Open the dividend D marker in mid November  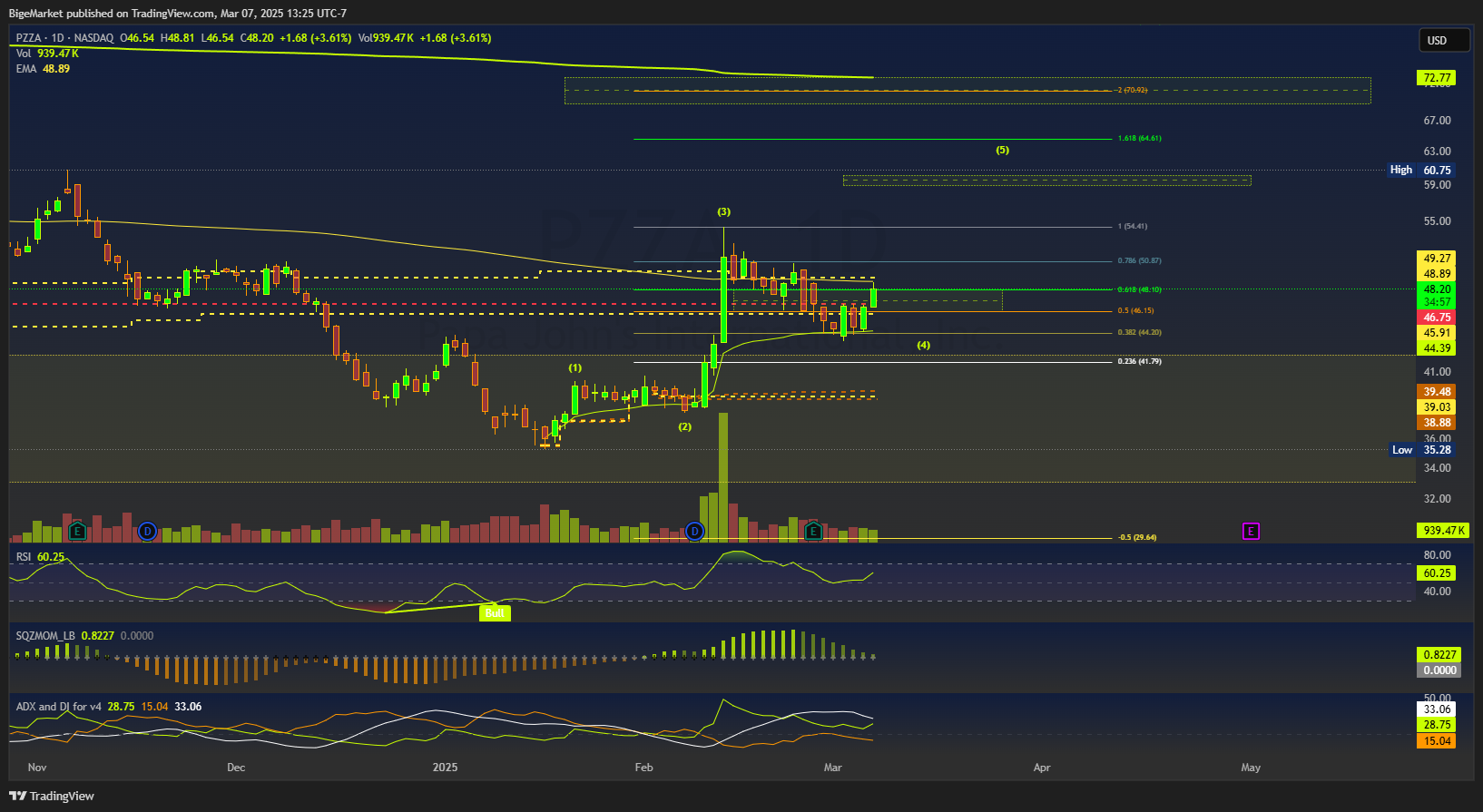(148, 532)
